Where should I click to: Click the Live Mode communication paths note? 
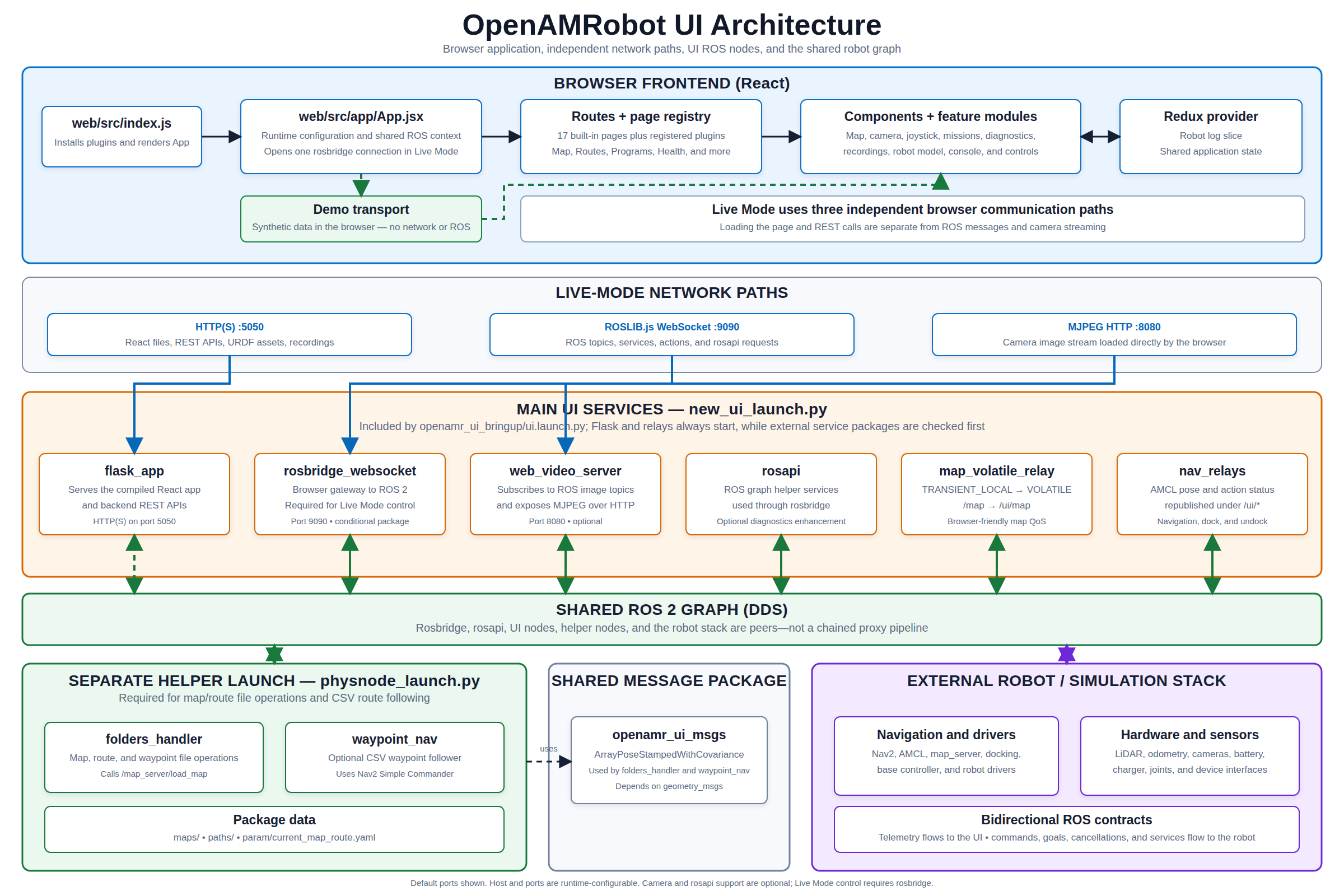[913, 219]
